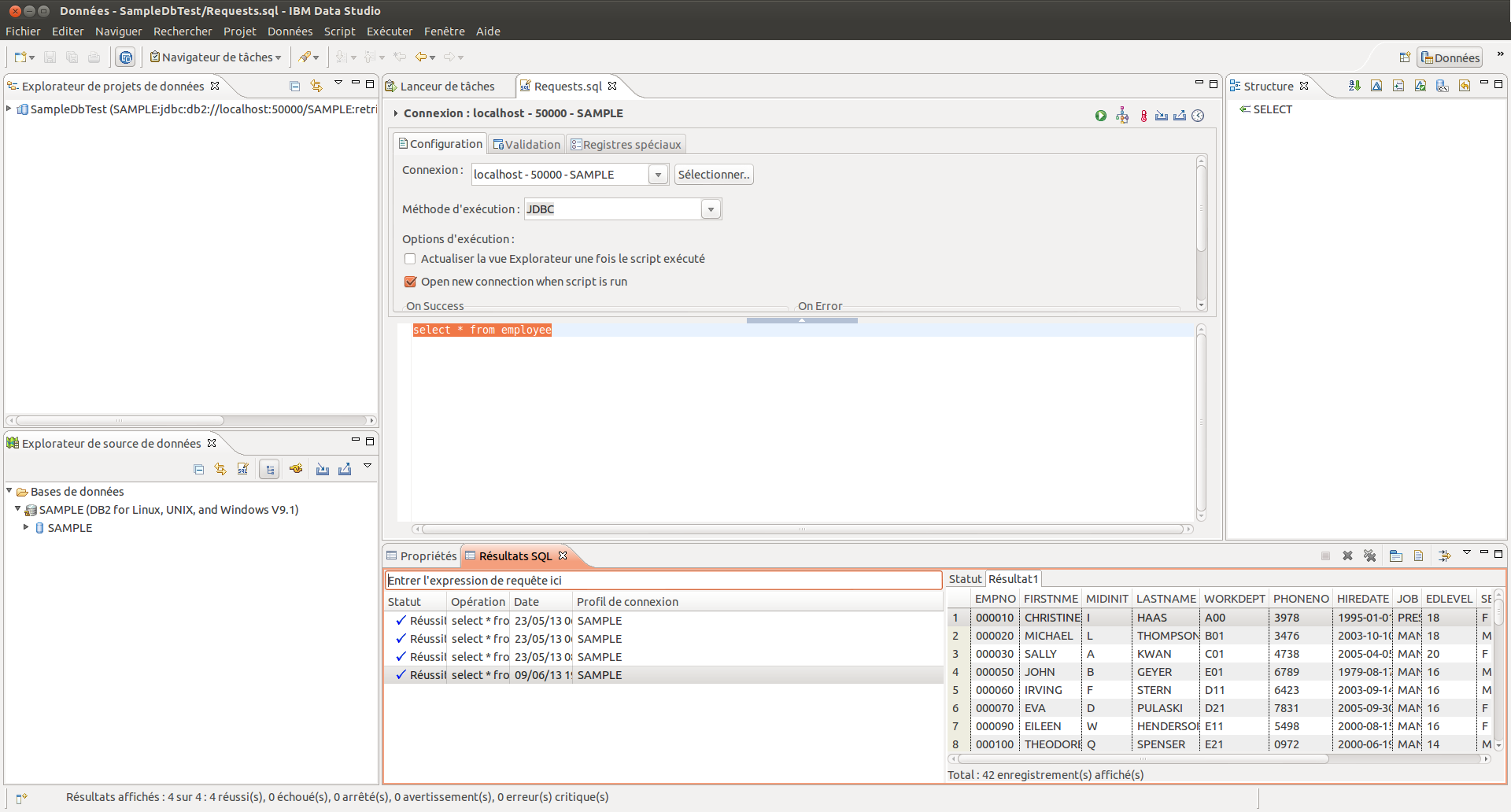Click the query expression filter field
Screen dimensions: 1511x812
click(663, 581)
